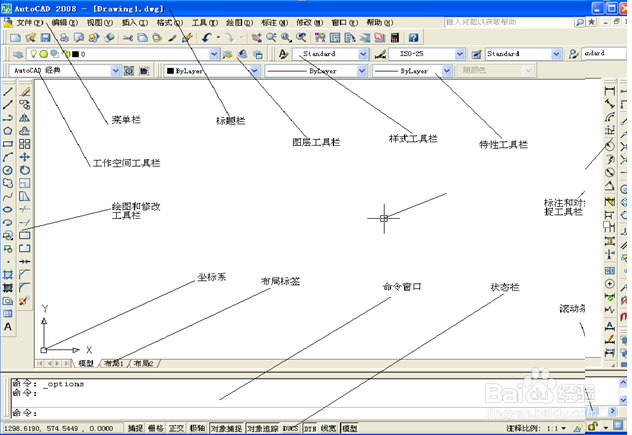The height and width of the screenshot is (435, 632).
Task: Click the help search input field
Action: point(508,22)
